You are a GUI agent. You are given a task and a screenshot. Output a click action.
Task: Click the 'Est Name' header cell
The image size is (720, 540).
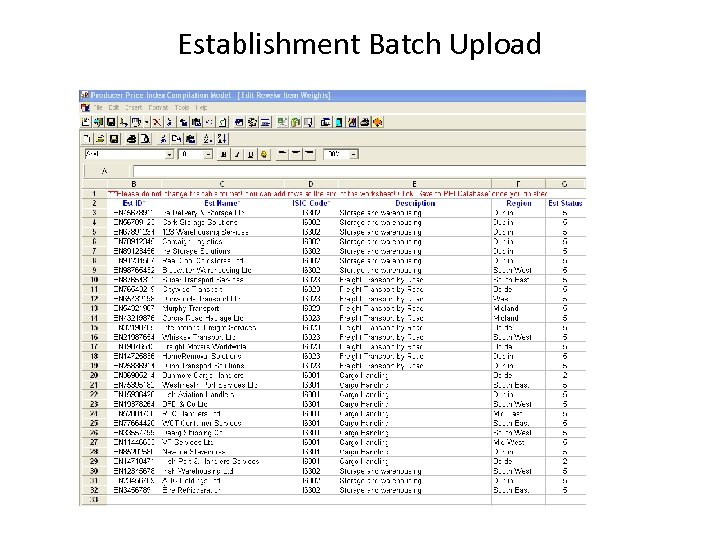coord(222,203)
